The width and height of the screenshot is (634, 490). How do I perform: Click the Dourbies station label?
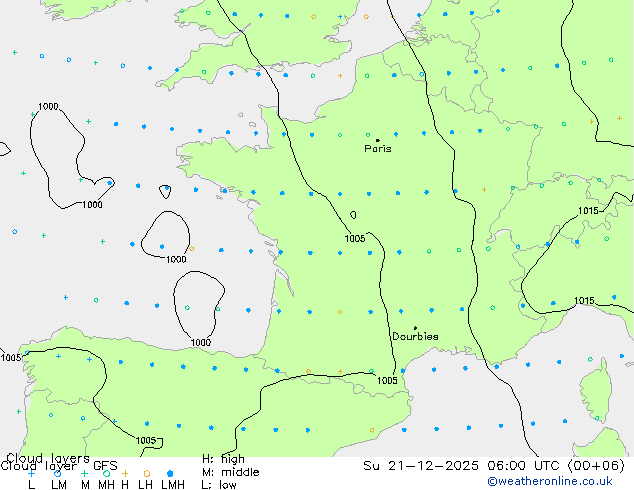tap(415, 336)
